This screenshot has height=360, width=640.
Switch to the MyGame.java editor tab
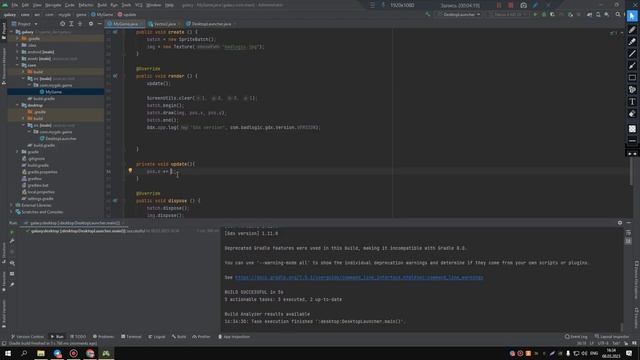click(125, 24)
